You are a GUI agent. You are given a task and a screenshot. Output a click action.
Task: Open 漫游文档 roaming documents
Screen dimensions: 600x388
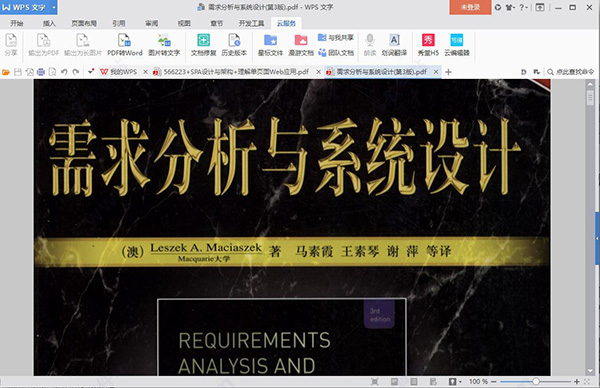[301, 45]
